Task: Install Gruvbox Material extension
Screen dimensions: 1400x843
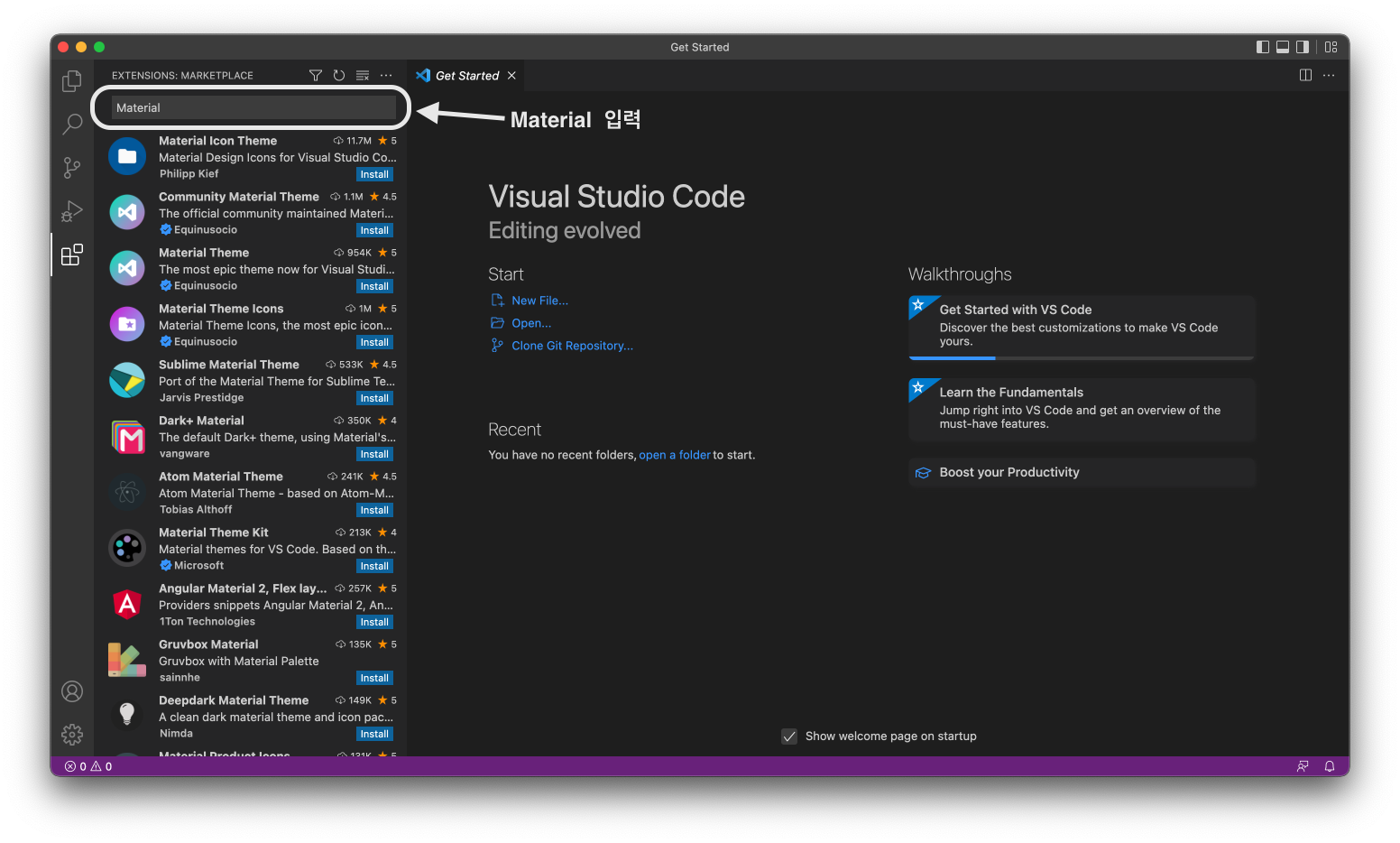Action: pyautogui.click(x=374, y=679)
